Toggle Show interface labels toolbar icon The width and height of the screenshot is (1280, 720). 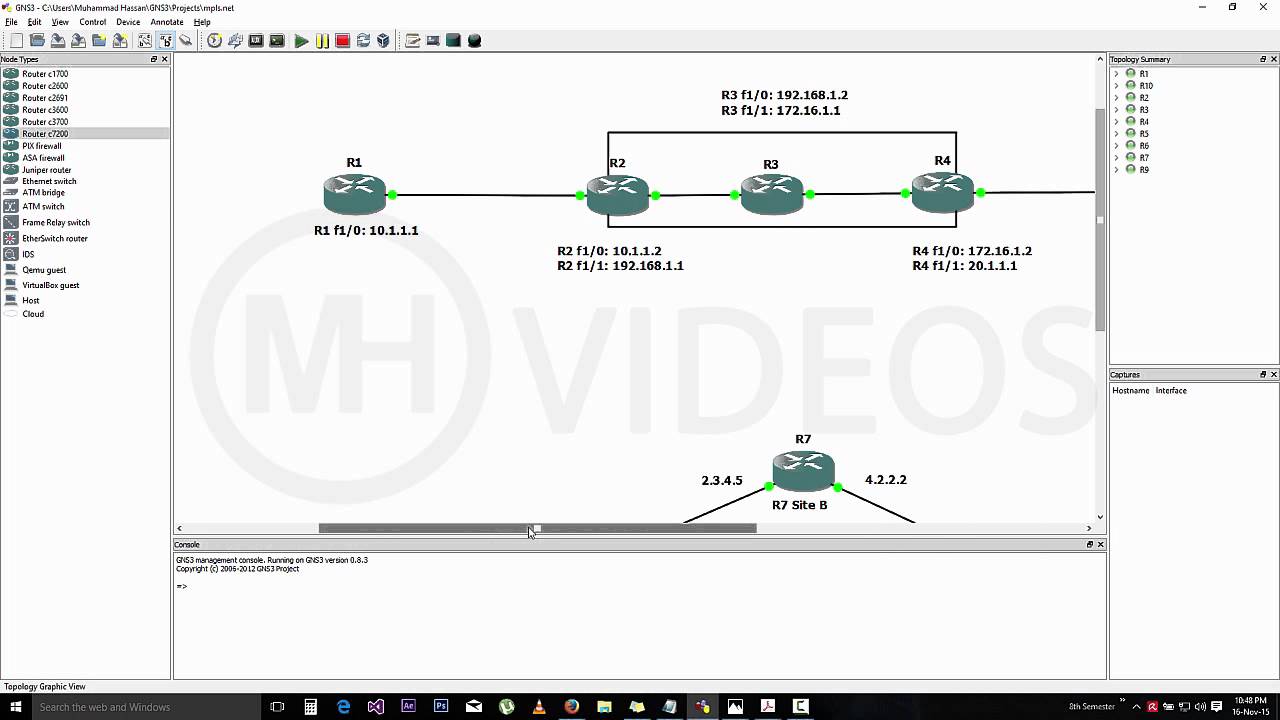point(145,41)
